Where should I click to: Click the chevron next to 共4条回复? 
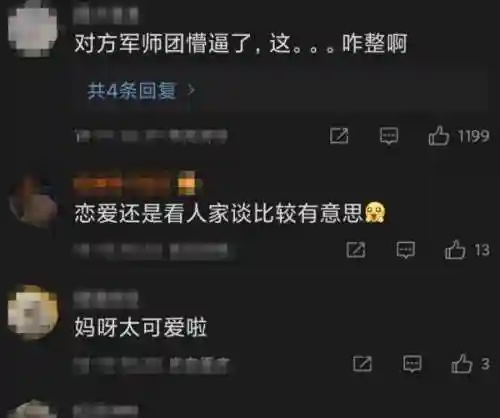(191, 90)
